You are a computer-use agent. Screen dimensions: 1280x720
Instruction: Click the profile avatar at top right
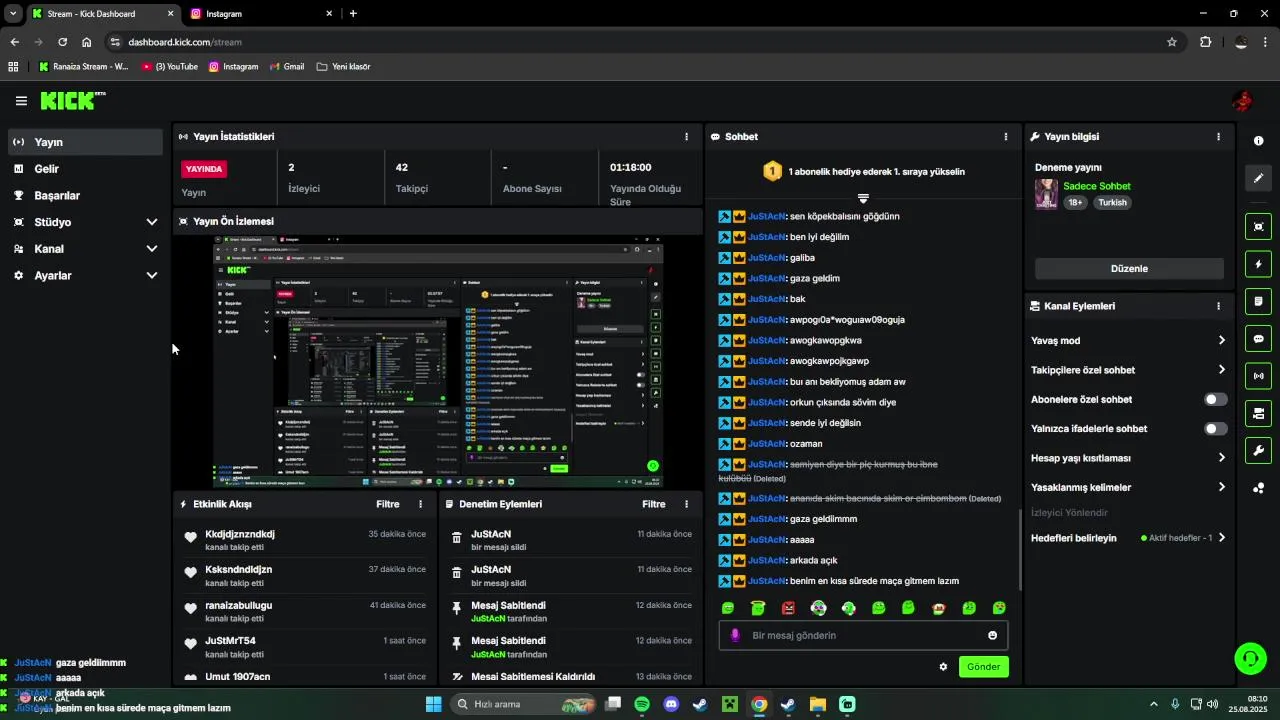point(1243,101)
